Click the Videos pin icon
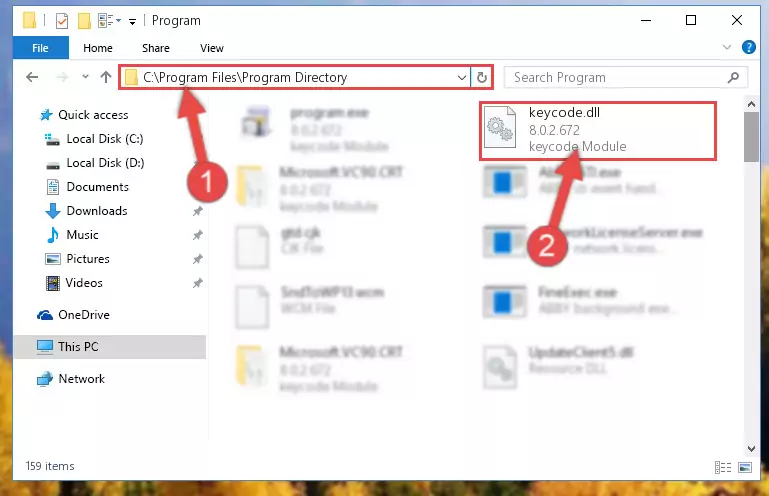769x496 pixels. pyautogui.click(x=197, y=283)
